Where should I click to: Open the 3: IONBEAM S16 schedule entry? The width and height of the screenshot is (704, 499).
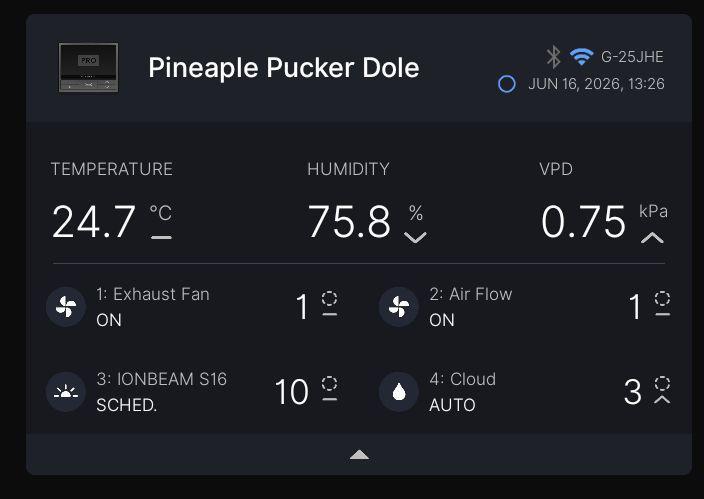coord(192,392)
